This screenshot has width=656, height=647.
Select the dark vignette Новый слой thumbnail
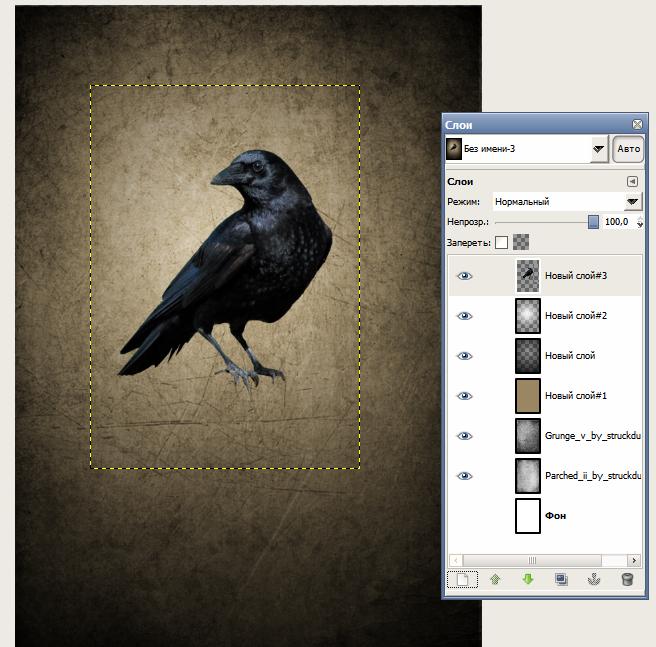tap(528, 356)
